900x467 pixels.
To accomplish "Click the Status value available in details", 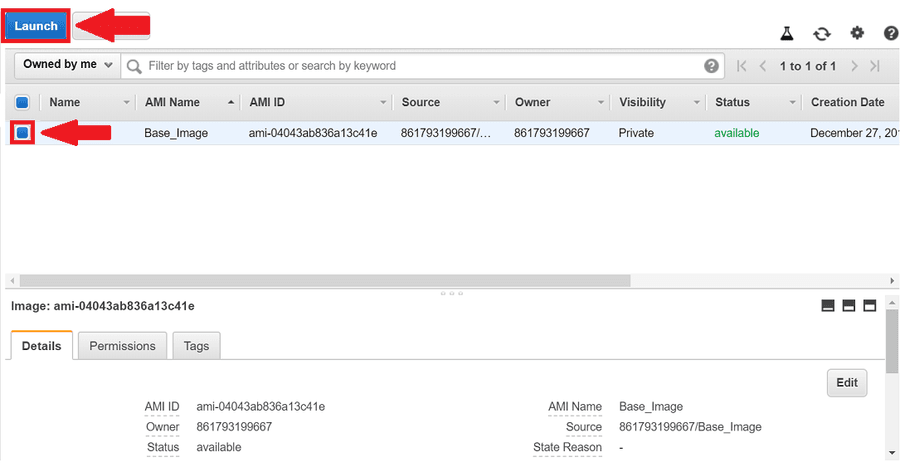I will [x=219, y=447].
